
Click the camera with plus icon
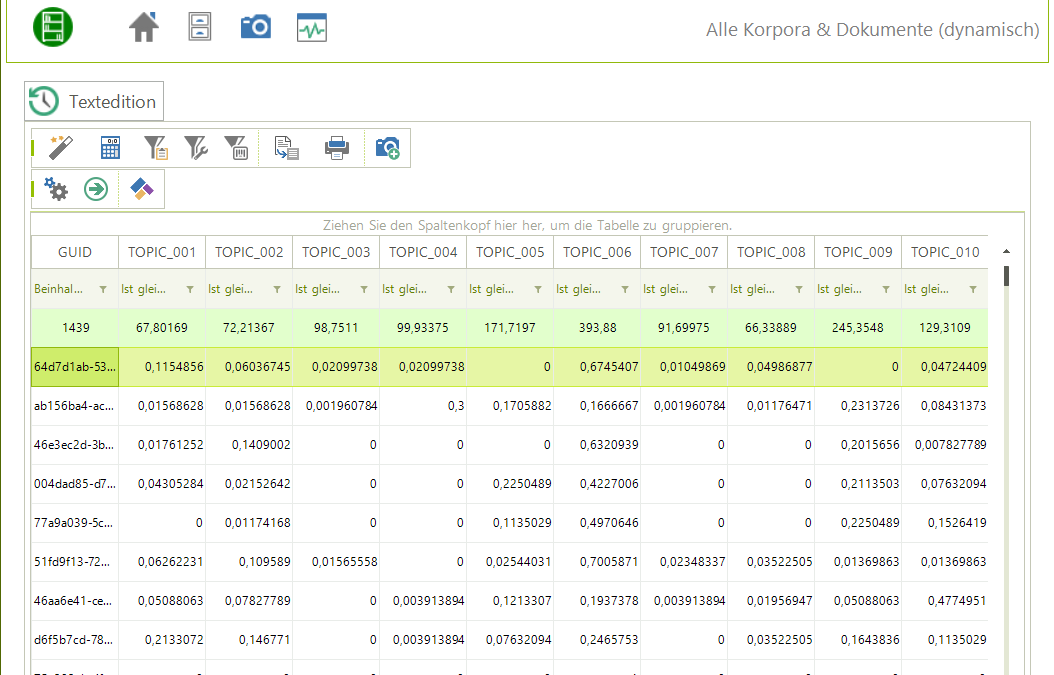tap(387, 148)
